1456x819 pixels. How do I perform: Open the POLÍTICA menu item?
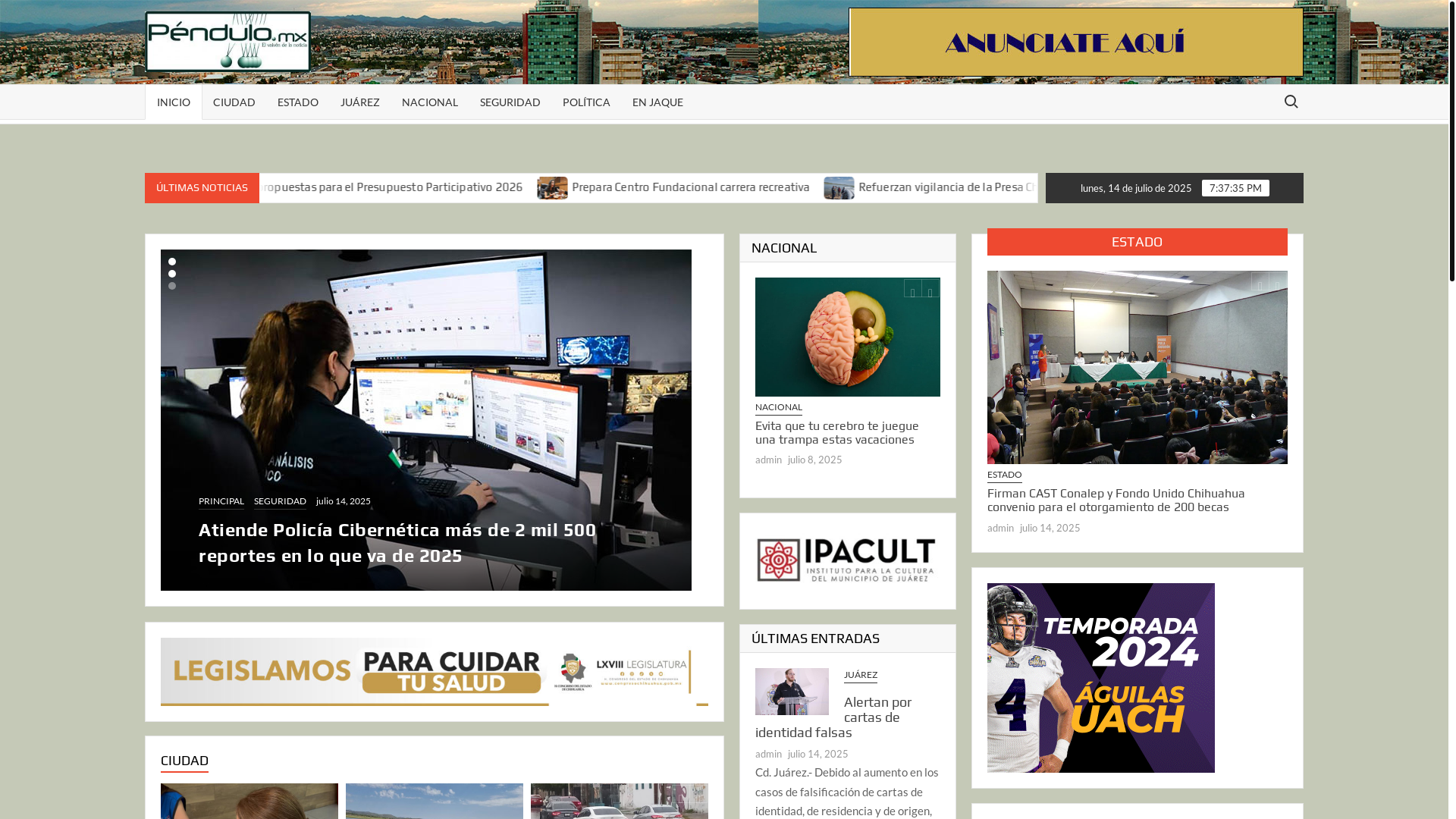(586, 102)
